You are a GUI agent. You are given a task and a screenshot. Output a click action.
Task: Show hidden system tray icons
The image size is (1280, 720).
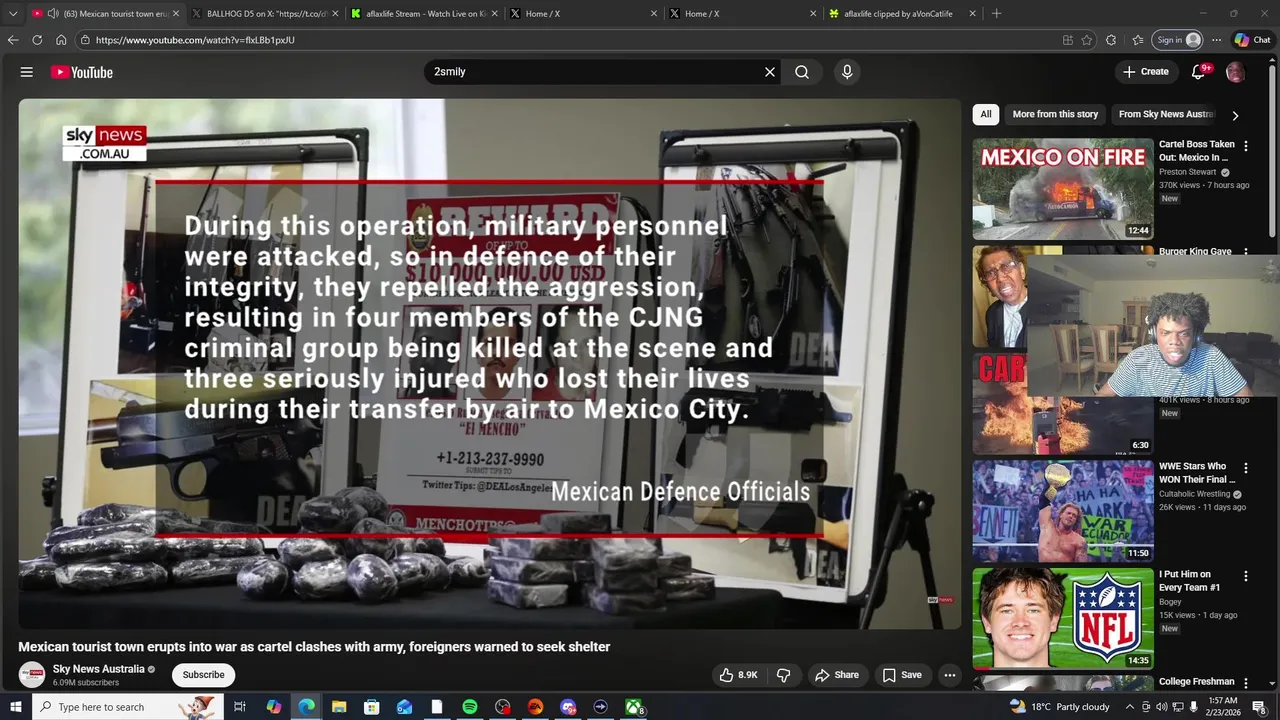coord(1130,707)
